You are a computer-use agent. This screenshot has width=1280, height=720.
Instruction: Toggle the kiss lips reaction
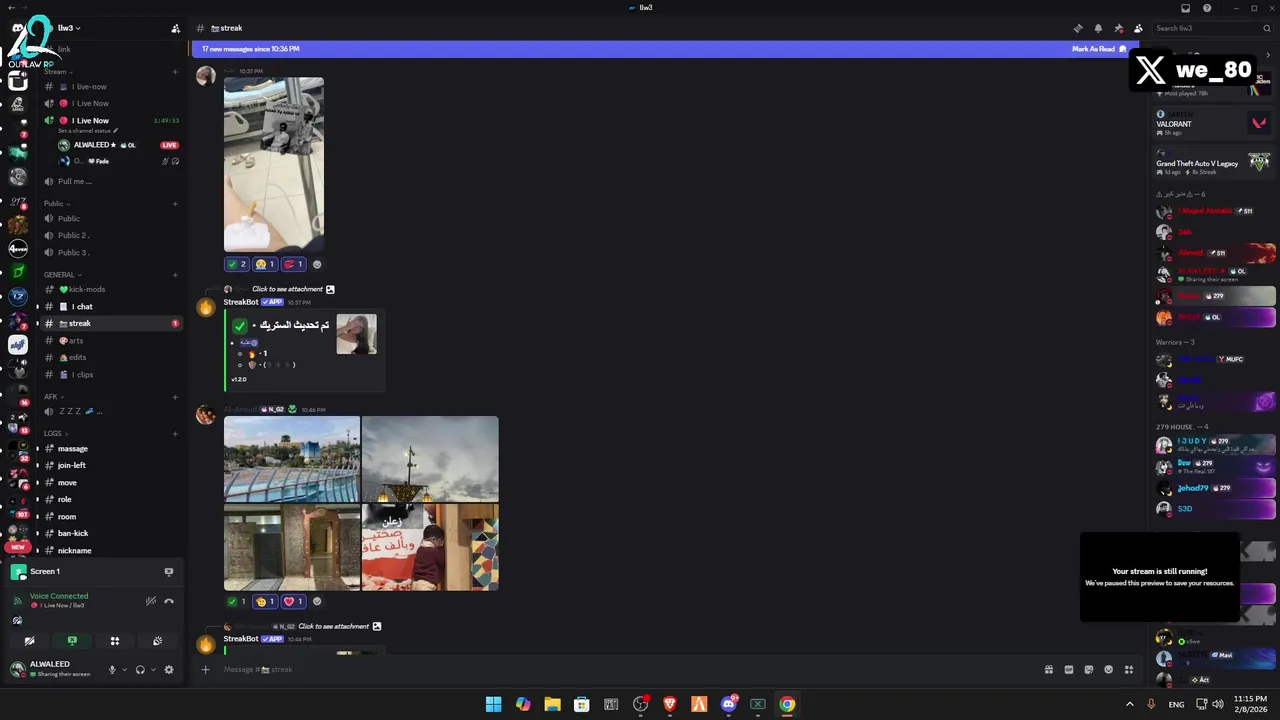294,264
